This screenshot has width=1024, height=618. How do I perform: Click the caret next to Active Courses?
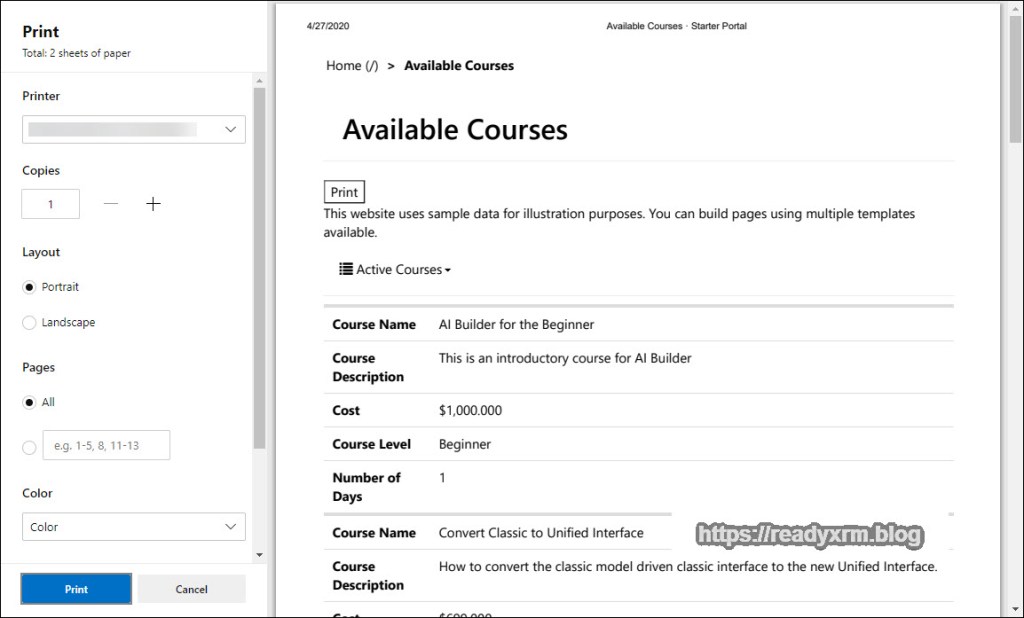pos(448,270)
